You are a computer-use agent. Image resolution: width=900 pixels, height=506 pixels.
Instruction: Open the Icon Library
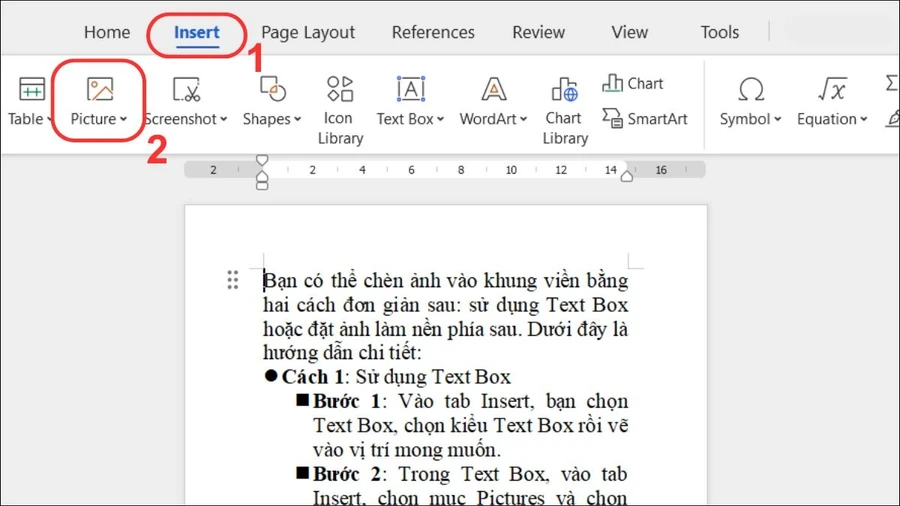pyautogui.click(x=340, y=111)
